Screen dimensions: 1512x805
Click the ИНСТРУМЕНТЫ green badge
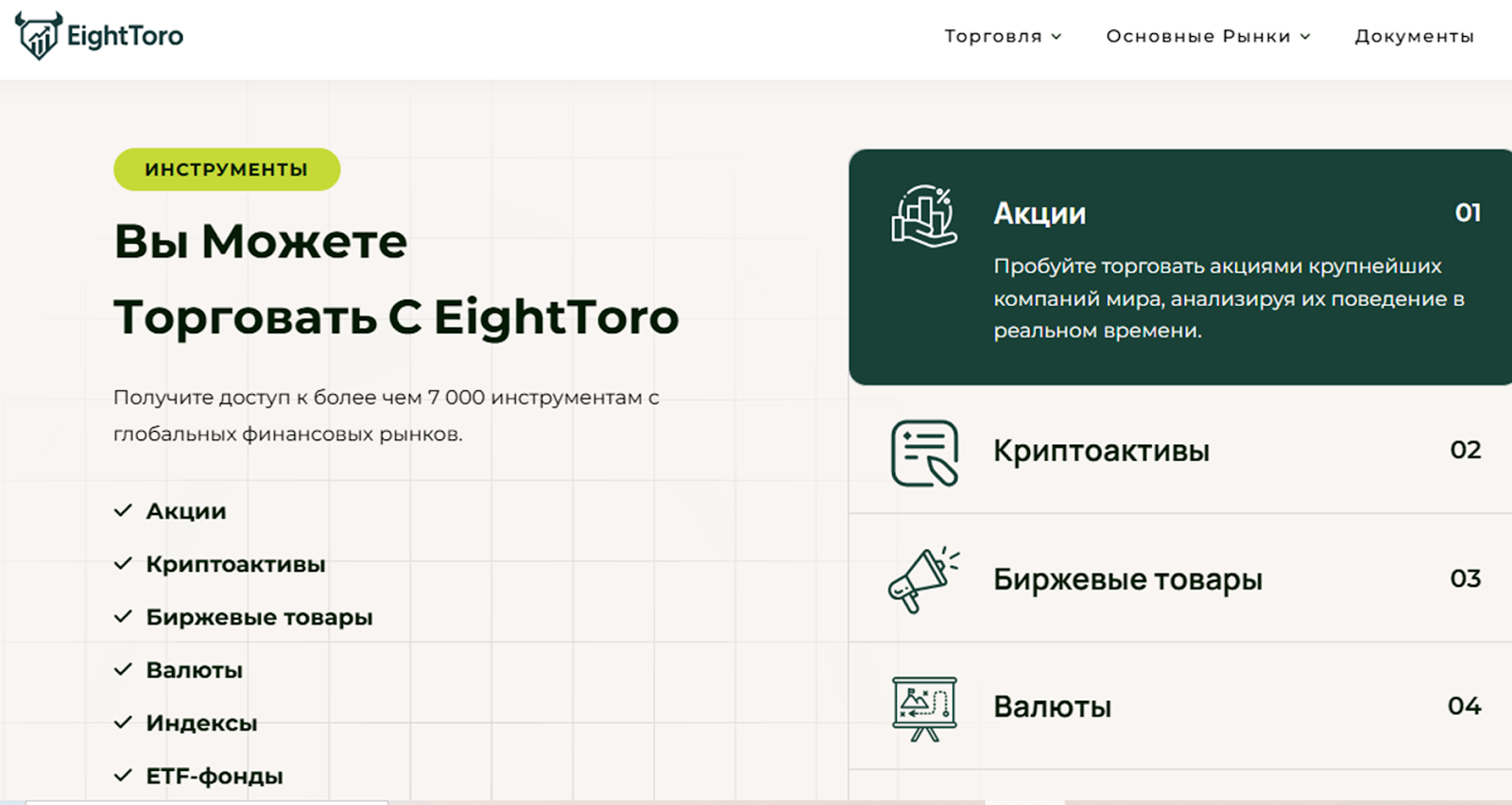click(227, 169)
